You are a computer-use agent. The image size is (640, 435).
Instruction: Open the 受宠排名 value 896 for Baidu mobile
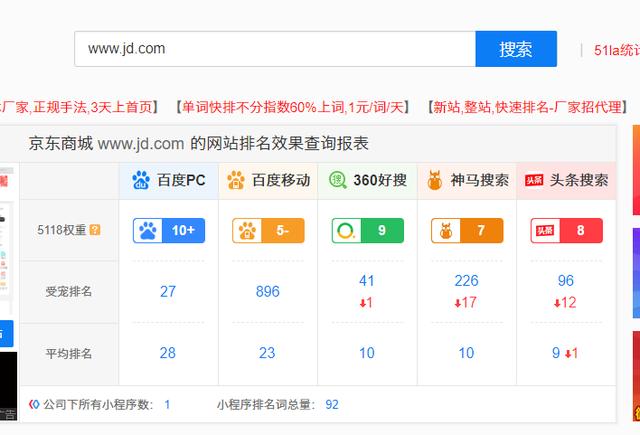(x=268, y=292)
